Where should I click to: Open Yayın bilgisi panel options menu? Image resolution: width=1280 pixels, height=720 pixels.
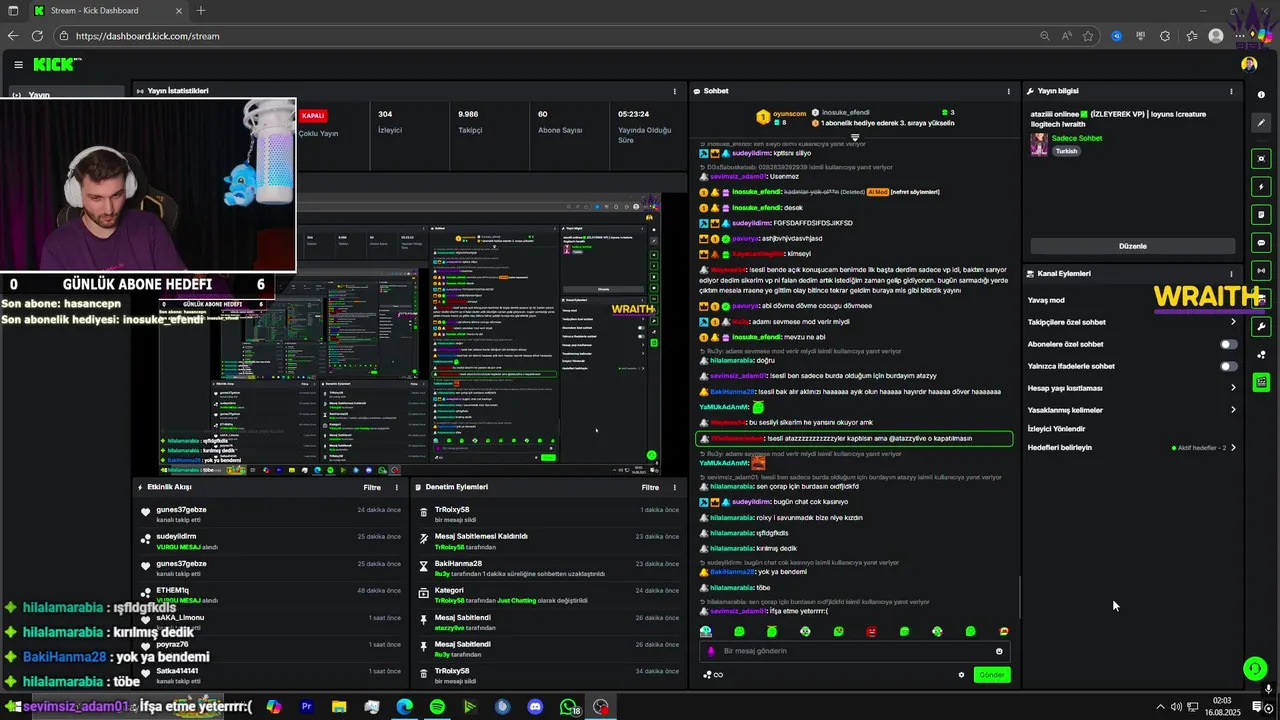coord(1231,91)
